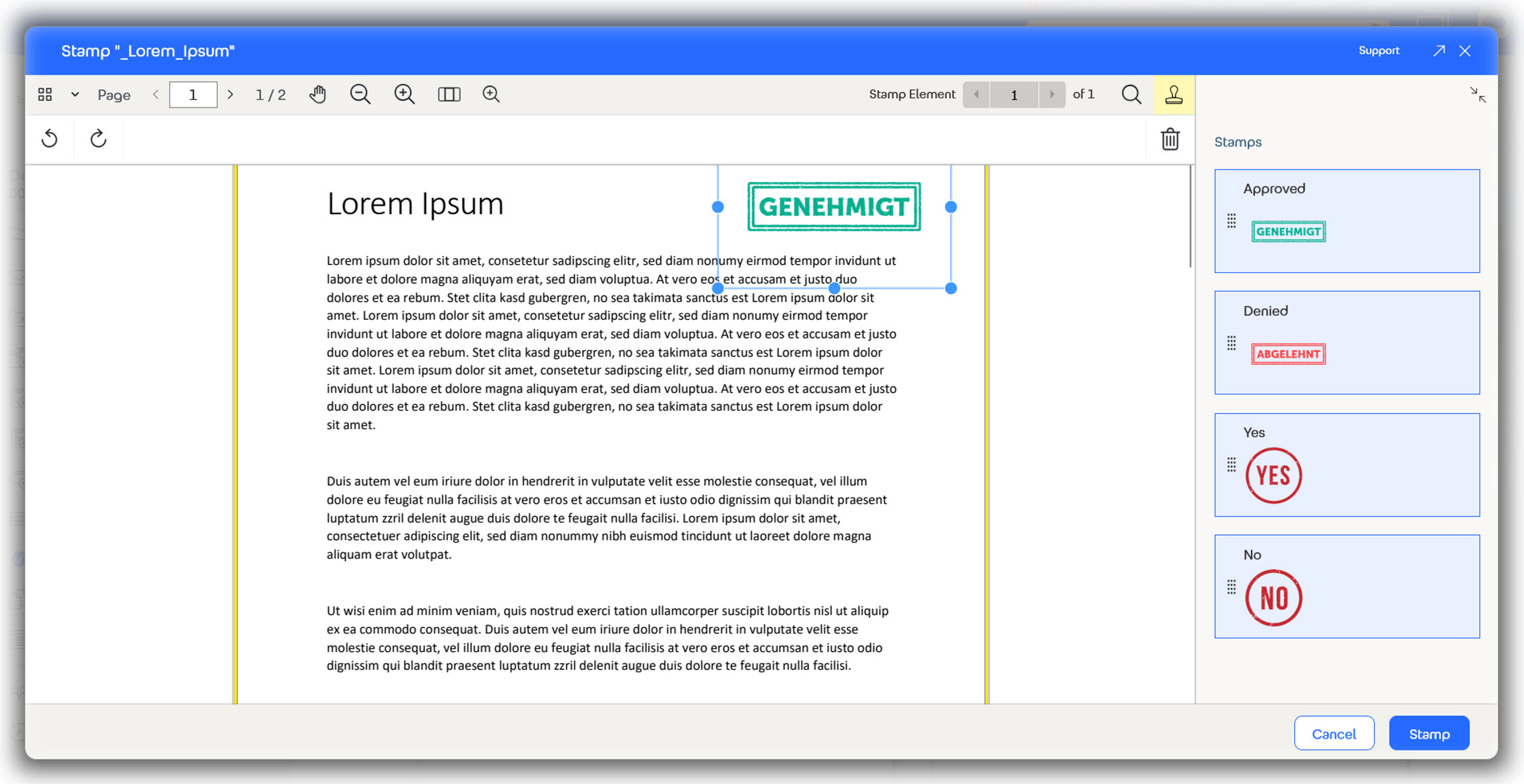Go to the next stamp element arrow

(x=1052, y=94)
